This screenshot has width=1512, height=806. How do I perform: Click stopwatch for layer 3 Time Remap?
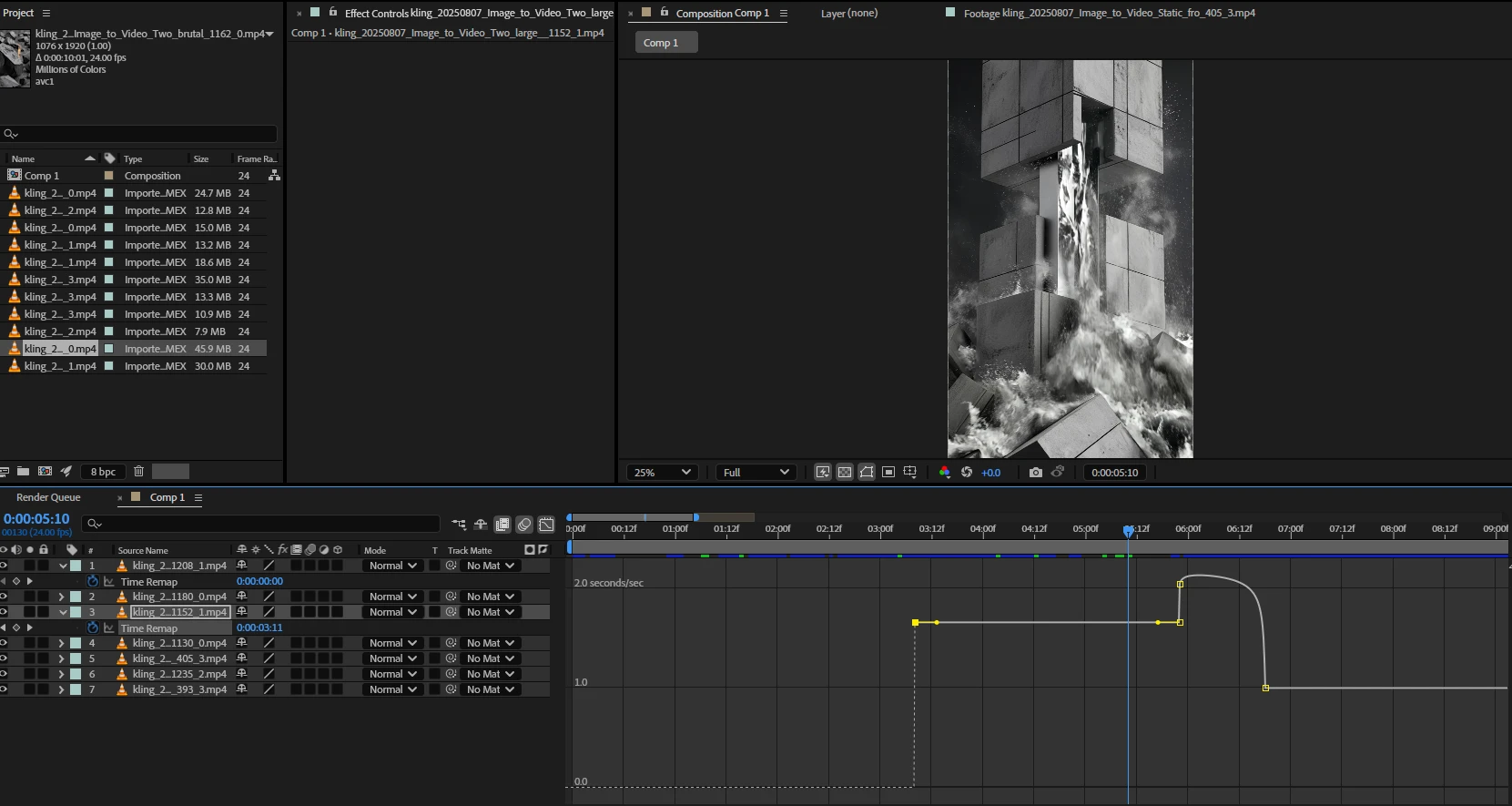92,627
